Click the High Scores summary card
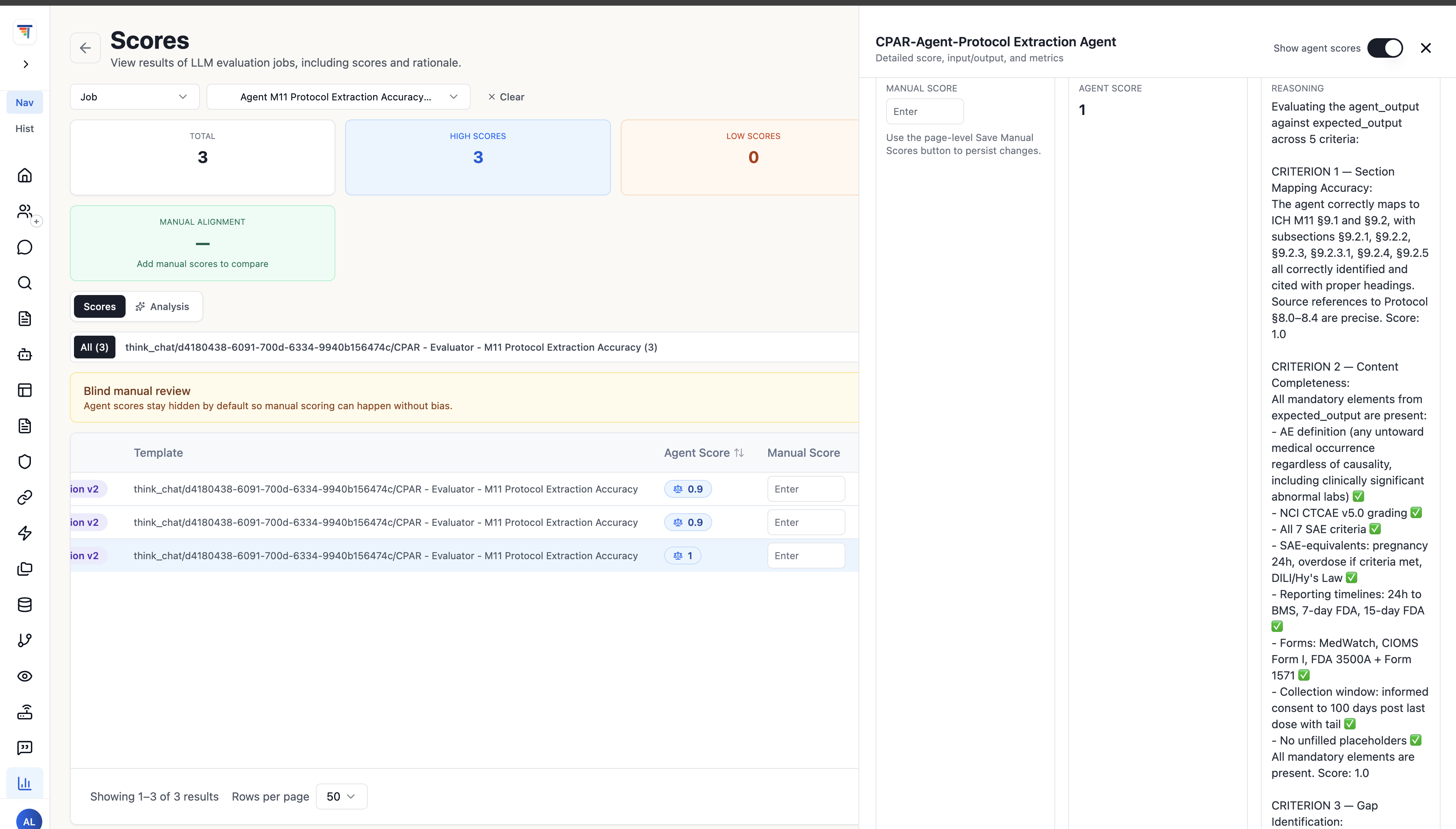The width and height of the screenshot is (1456, 829). coord(478,157)
